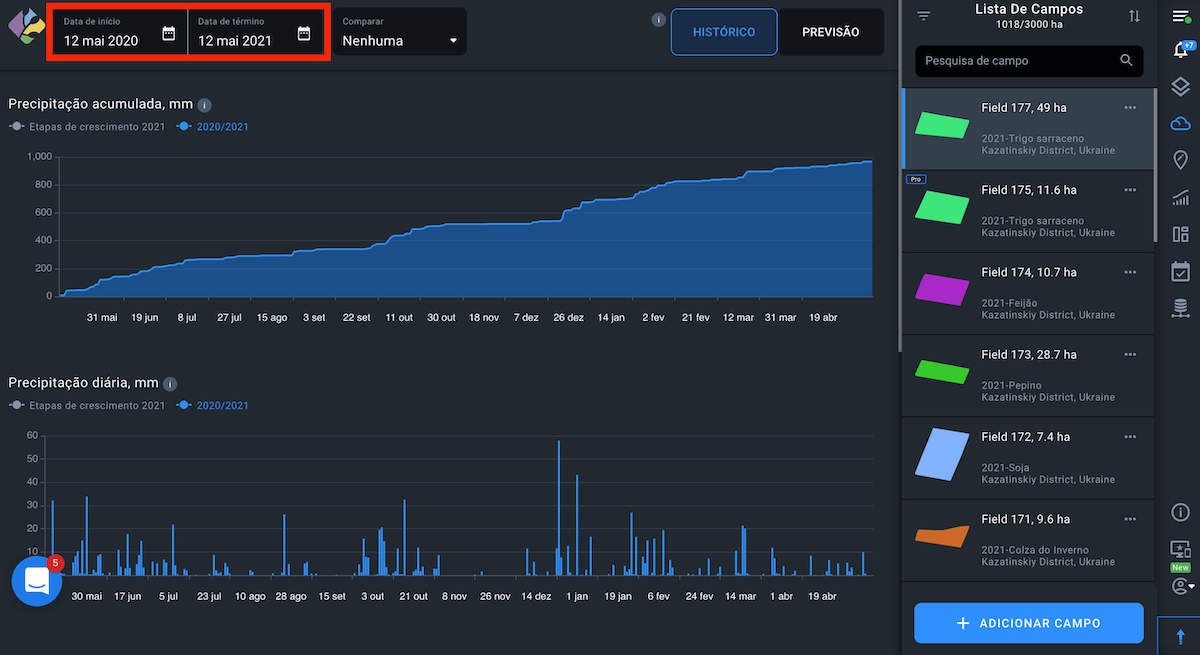Click the ADICIONAR CAMPO button

[x=1028, y=623]
